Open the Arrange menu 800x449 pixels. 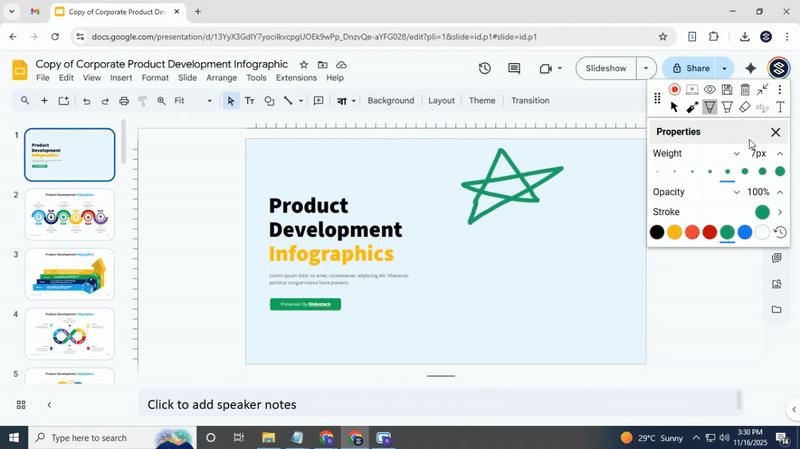pyautogui.click(x=221, y=78)
